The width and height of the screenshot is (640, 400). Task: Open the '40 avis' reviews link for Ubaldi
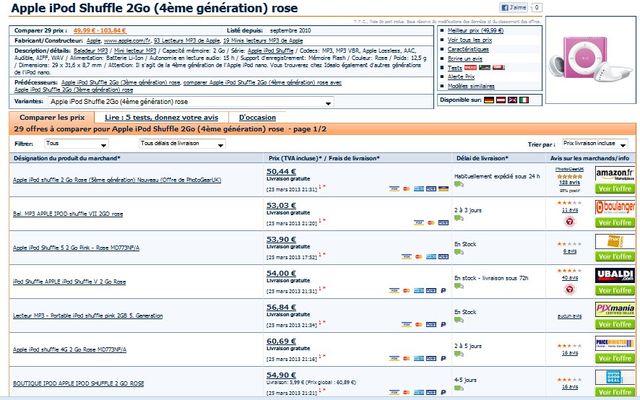tap(570, 278)
